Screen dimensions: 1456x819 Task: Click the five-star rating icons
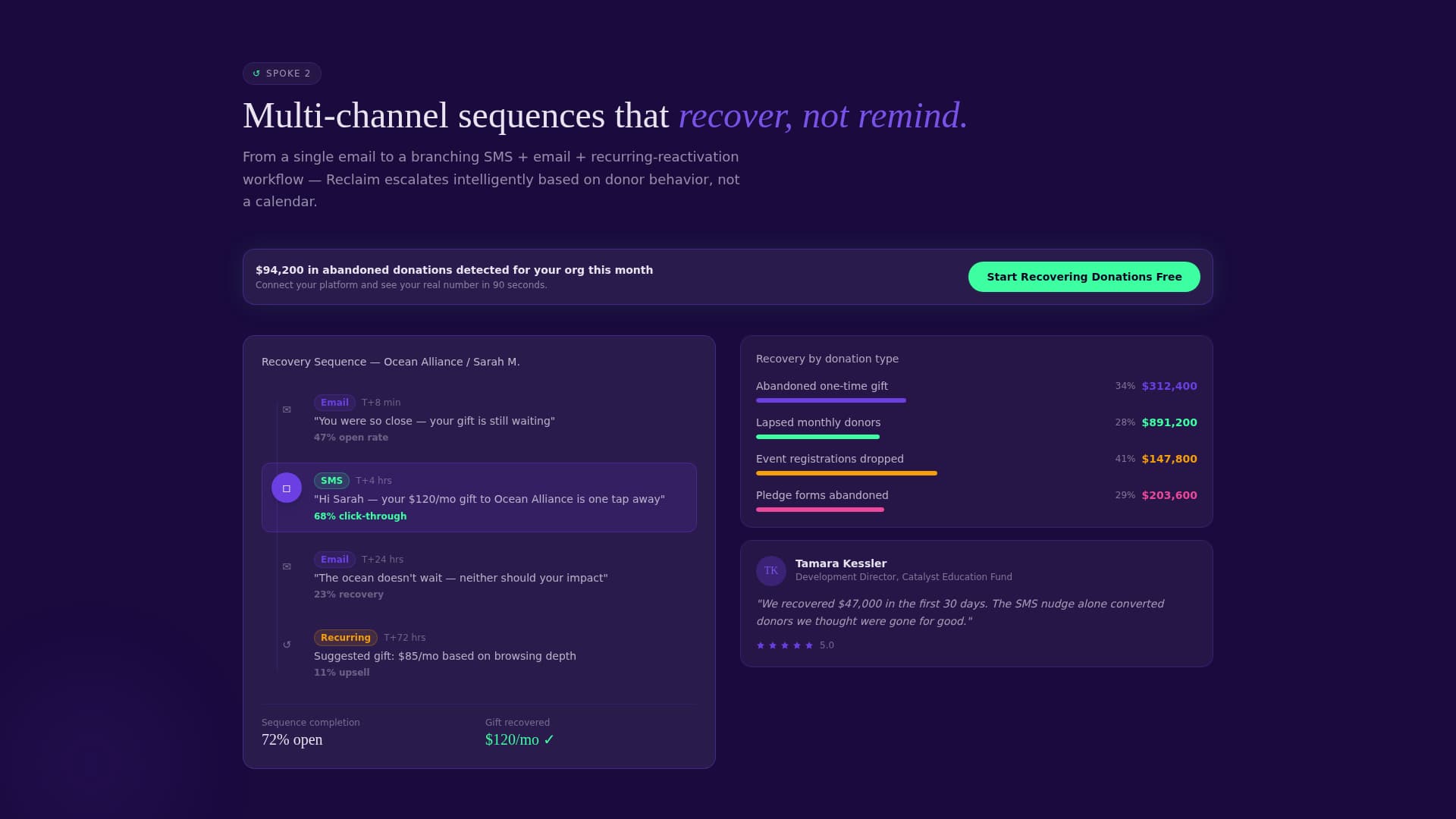[x=785, y=645]
